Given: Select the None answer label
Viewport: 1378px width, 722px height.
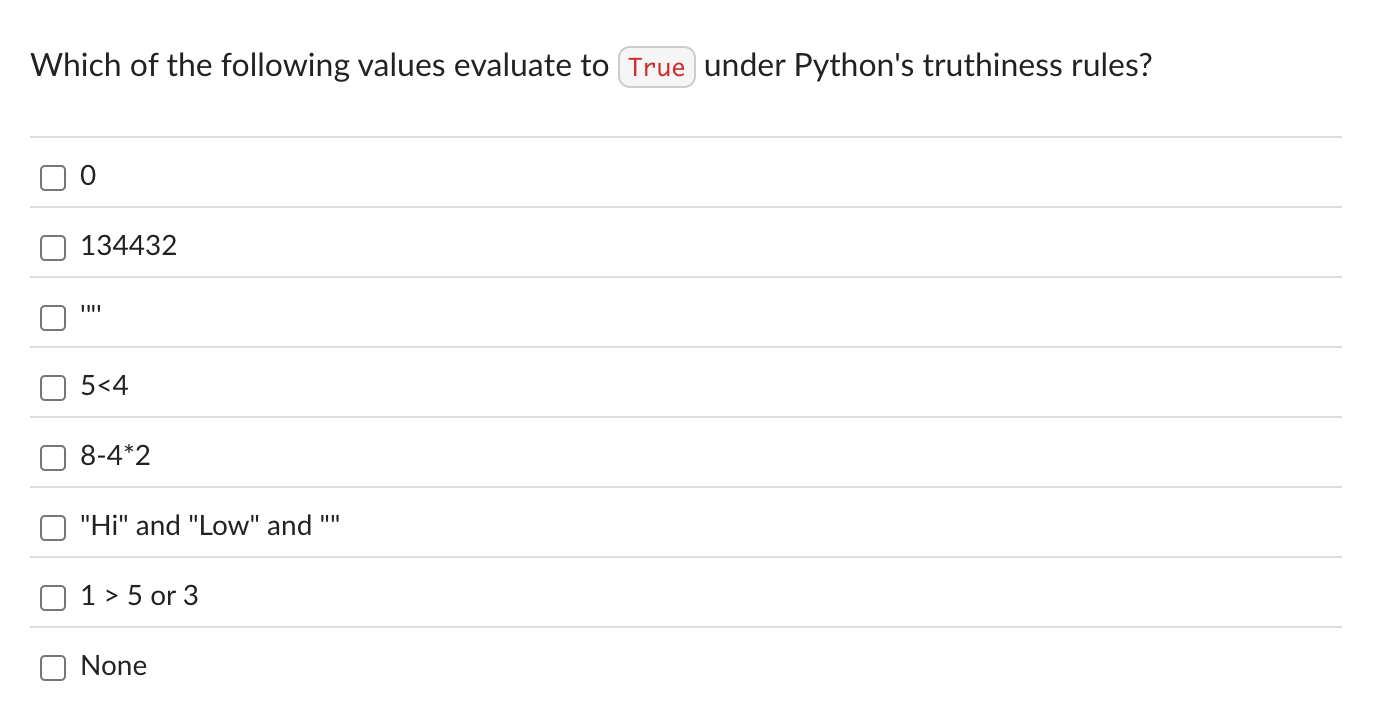Looking at the screenshot, I should click(x=113, y=665).
